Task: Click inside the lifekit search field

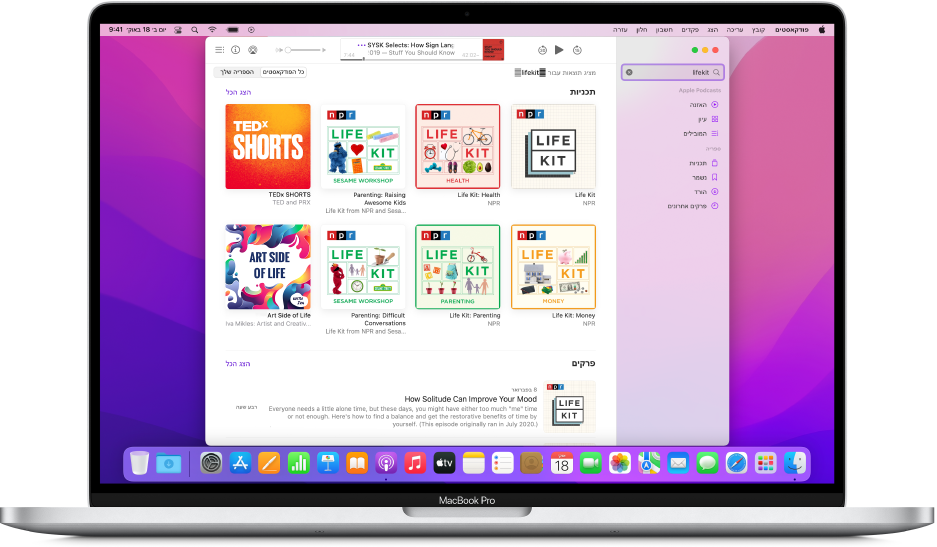Action: [x=672, y=72]
